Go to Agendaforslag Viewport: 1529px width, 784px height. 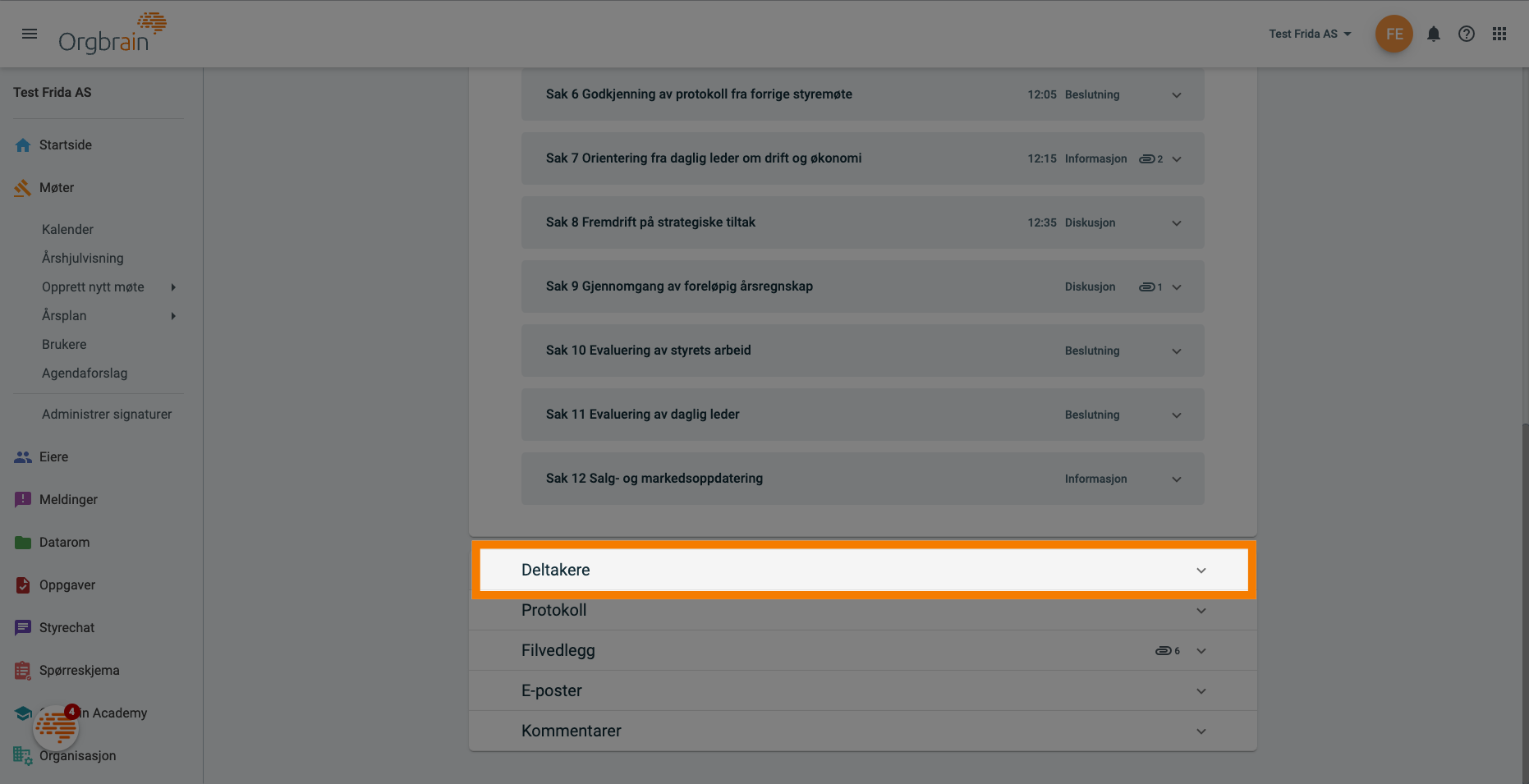coord(85,374)
